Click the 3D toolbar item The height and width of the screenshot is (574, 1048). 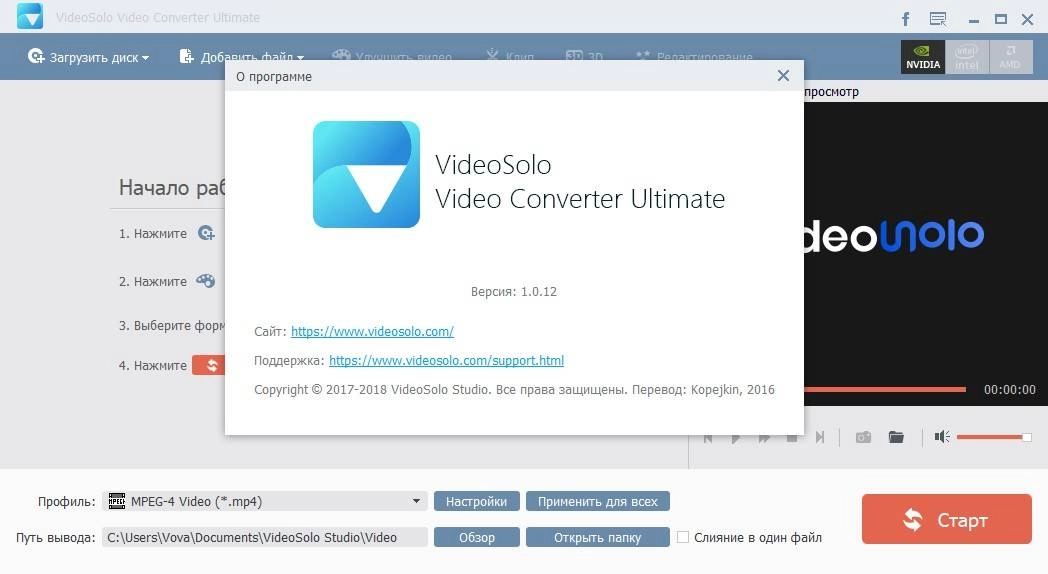[x=584, y=57]
